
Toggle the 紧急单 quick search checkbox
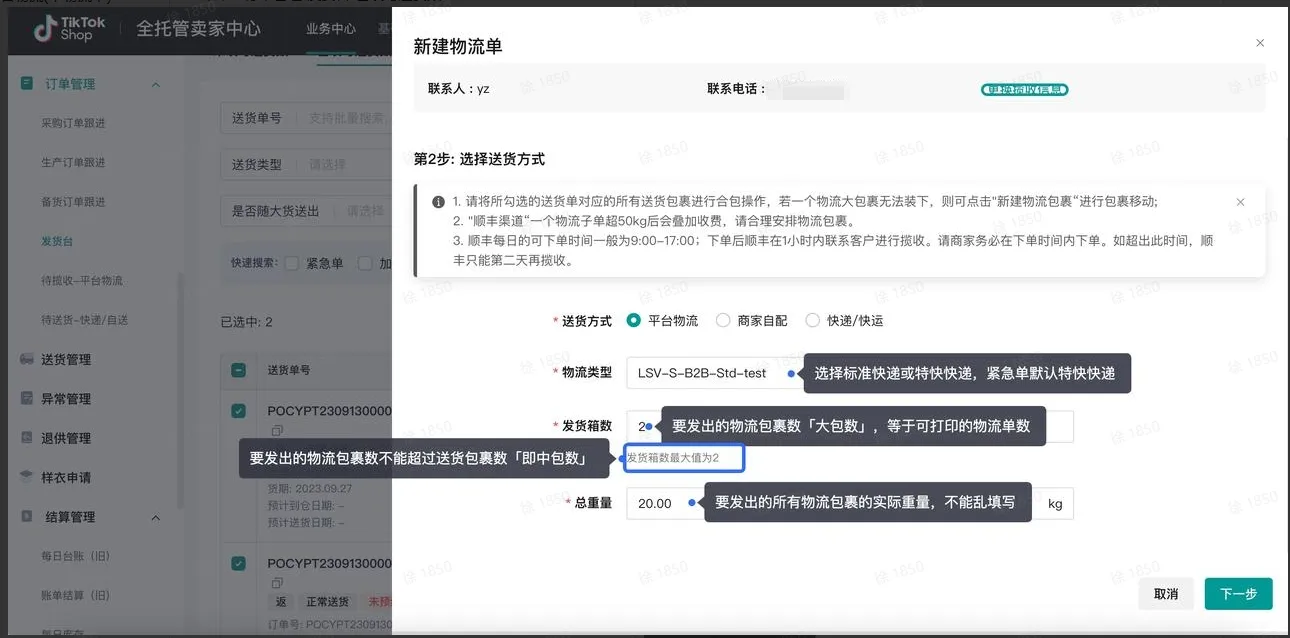click(x=292, y=264)
